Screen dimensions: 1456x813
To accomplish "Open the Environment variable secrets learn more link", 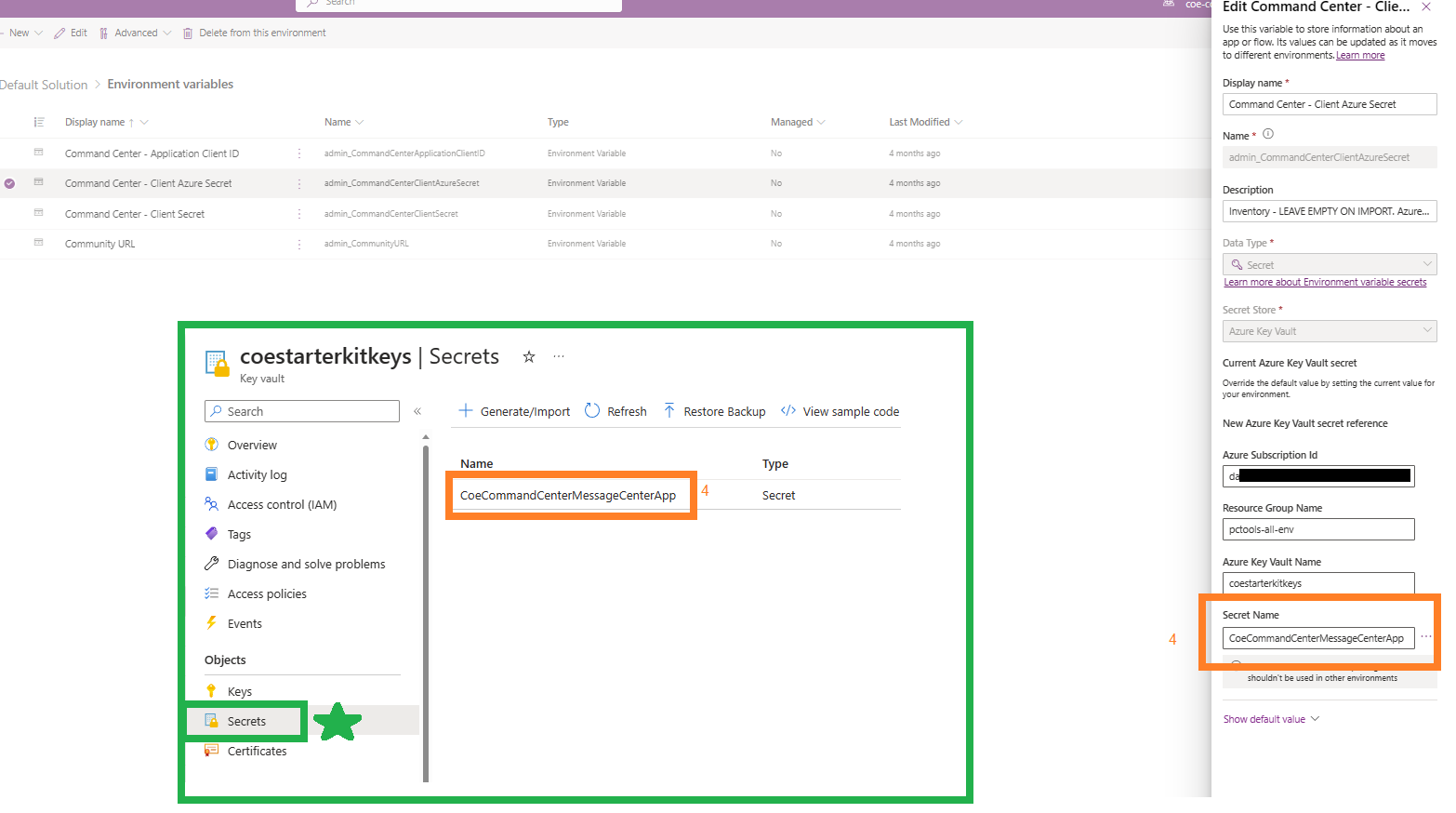I will click(x=1324, y=282).
